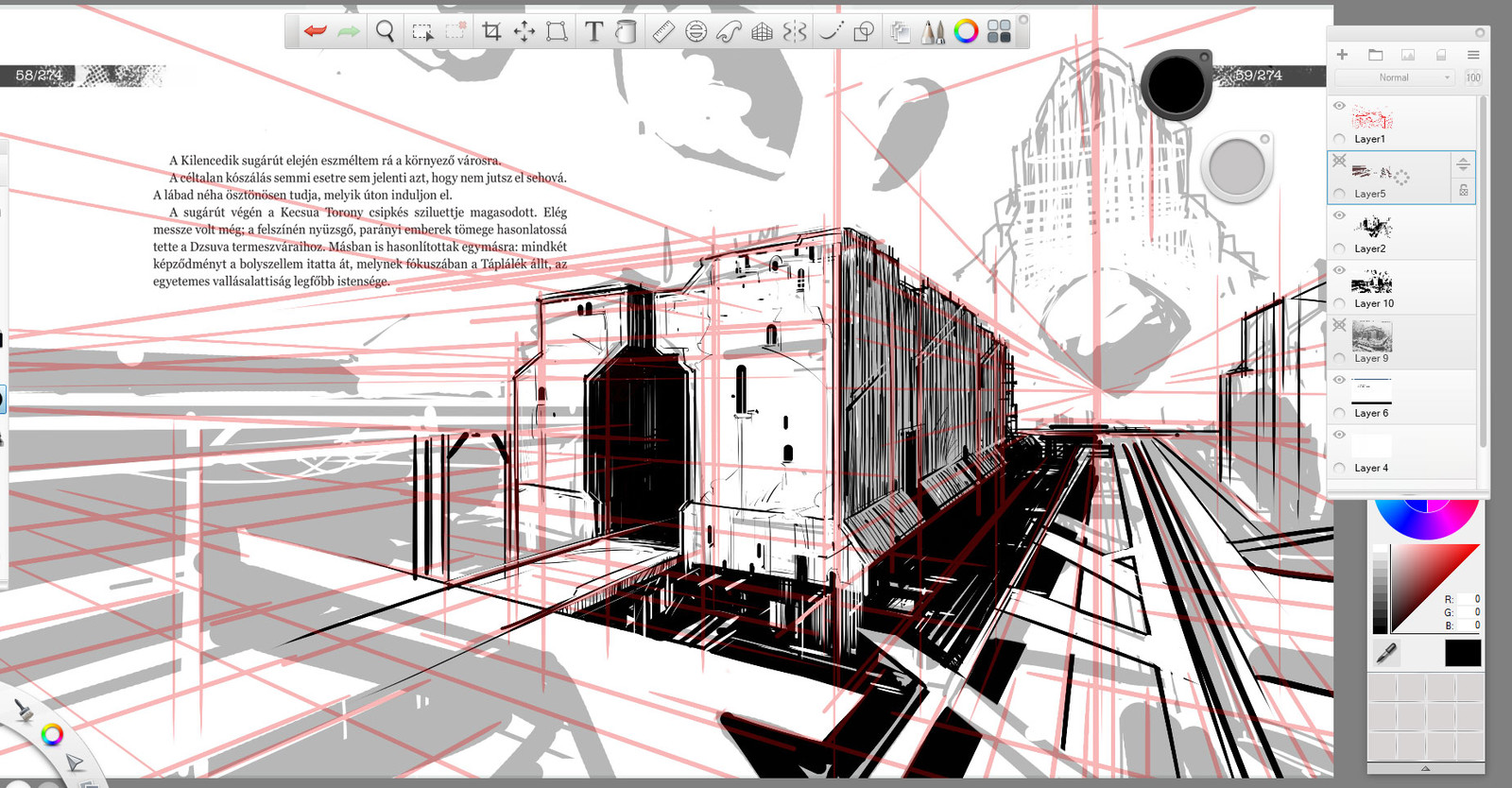Open the layer panel menu icon

pyautogui.click(x=1473, y=55)
